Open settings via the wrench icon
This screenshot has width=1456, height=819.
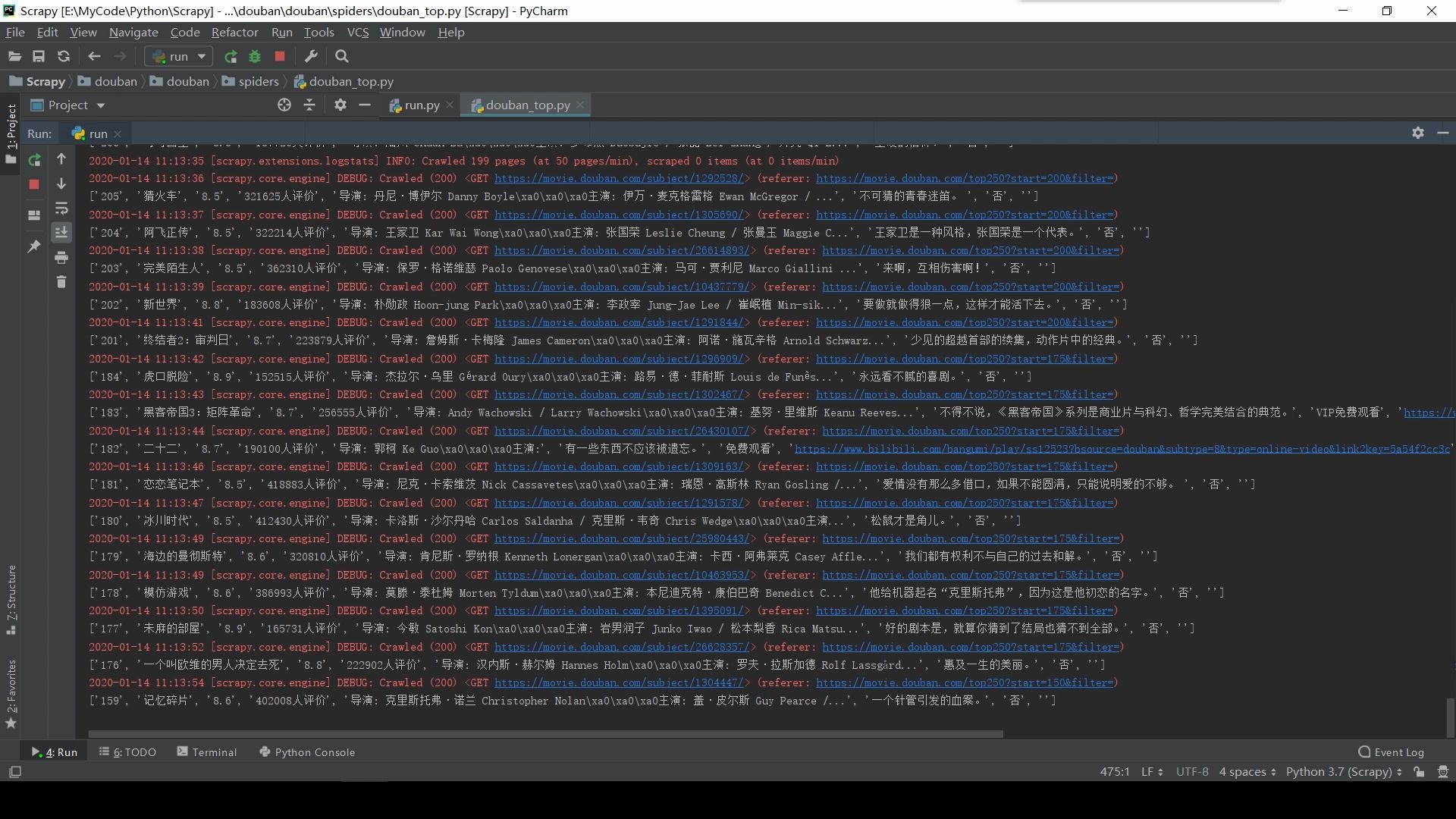tap(311, 56)
